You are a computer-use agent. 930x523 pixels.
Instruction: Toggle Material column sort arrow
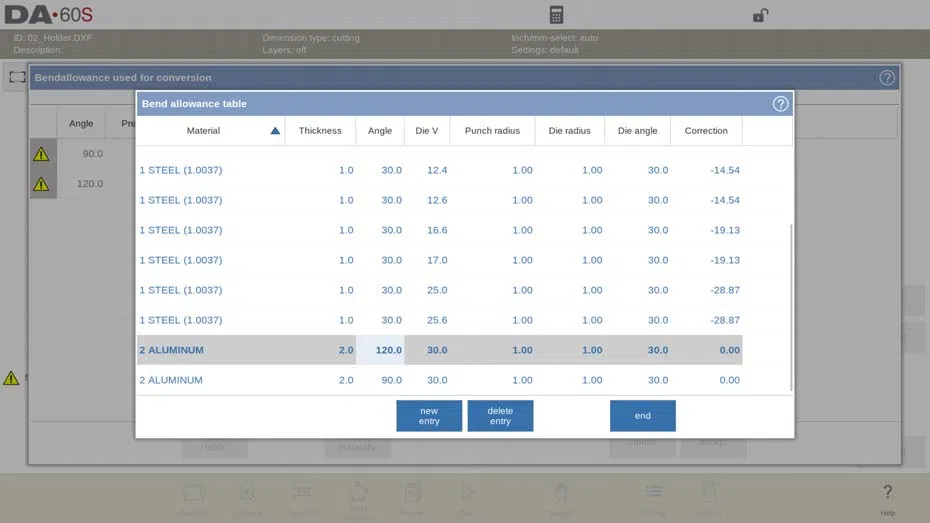point(275,130)
